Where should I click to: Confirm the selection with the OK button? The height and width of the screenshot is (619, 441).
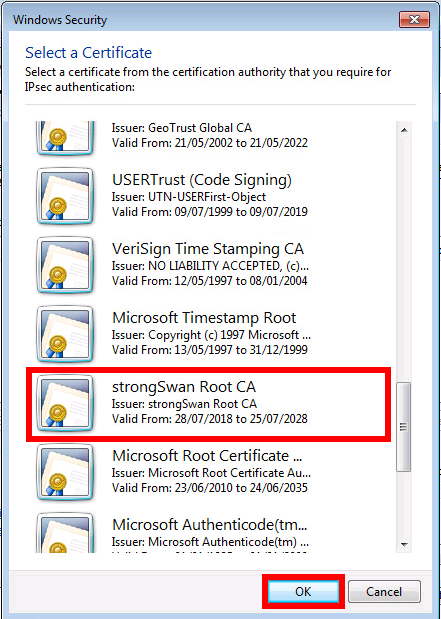(x=303, y=591)
